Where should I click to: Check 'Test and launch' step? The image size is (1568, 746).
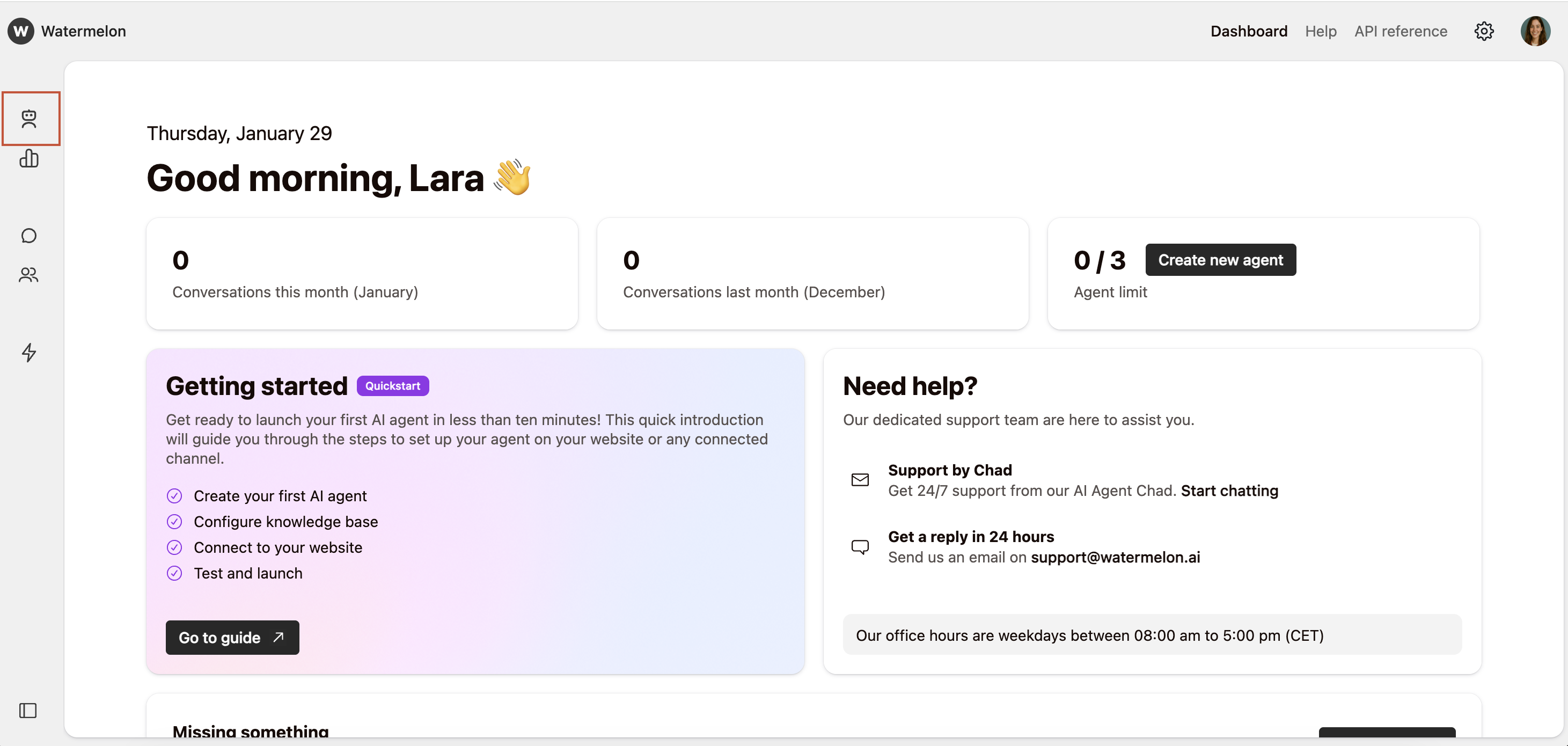coord(174,573)
